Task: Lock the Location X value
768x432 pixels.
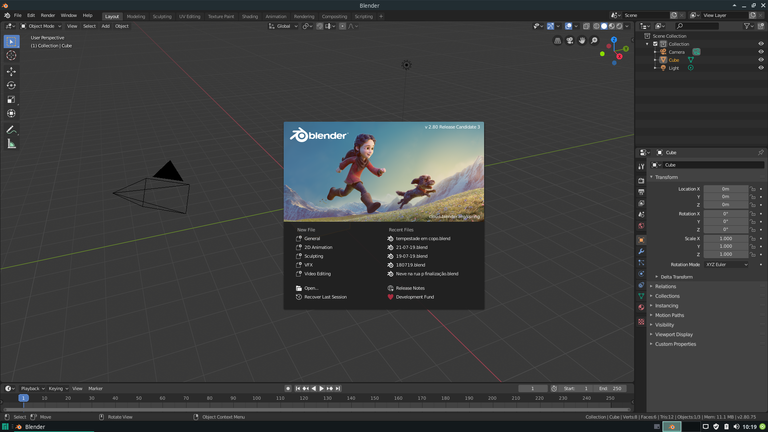Action: click(753, 189)
